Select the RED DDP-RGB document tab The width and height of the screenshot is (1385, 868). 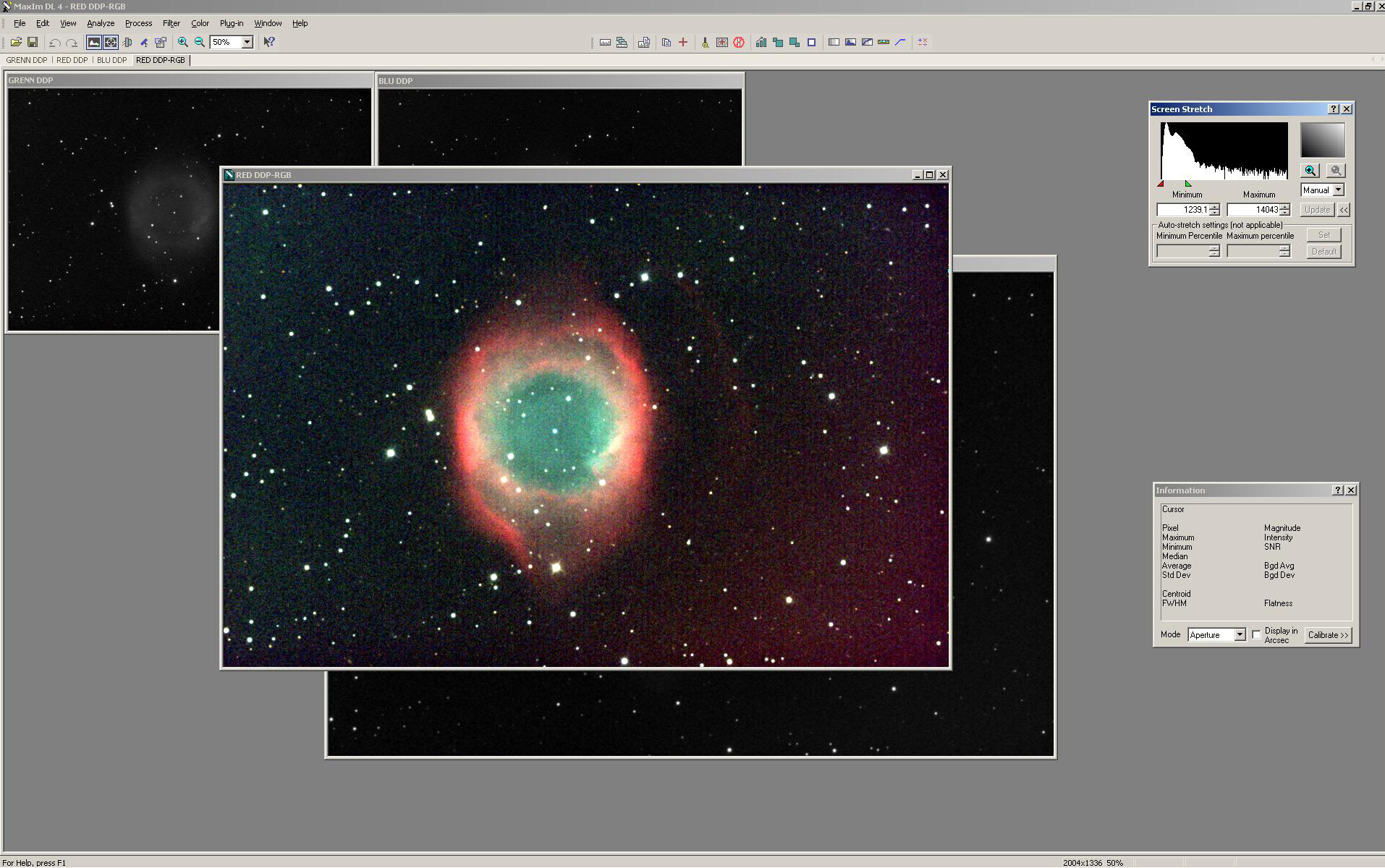161,60
